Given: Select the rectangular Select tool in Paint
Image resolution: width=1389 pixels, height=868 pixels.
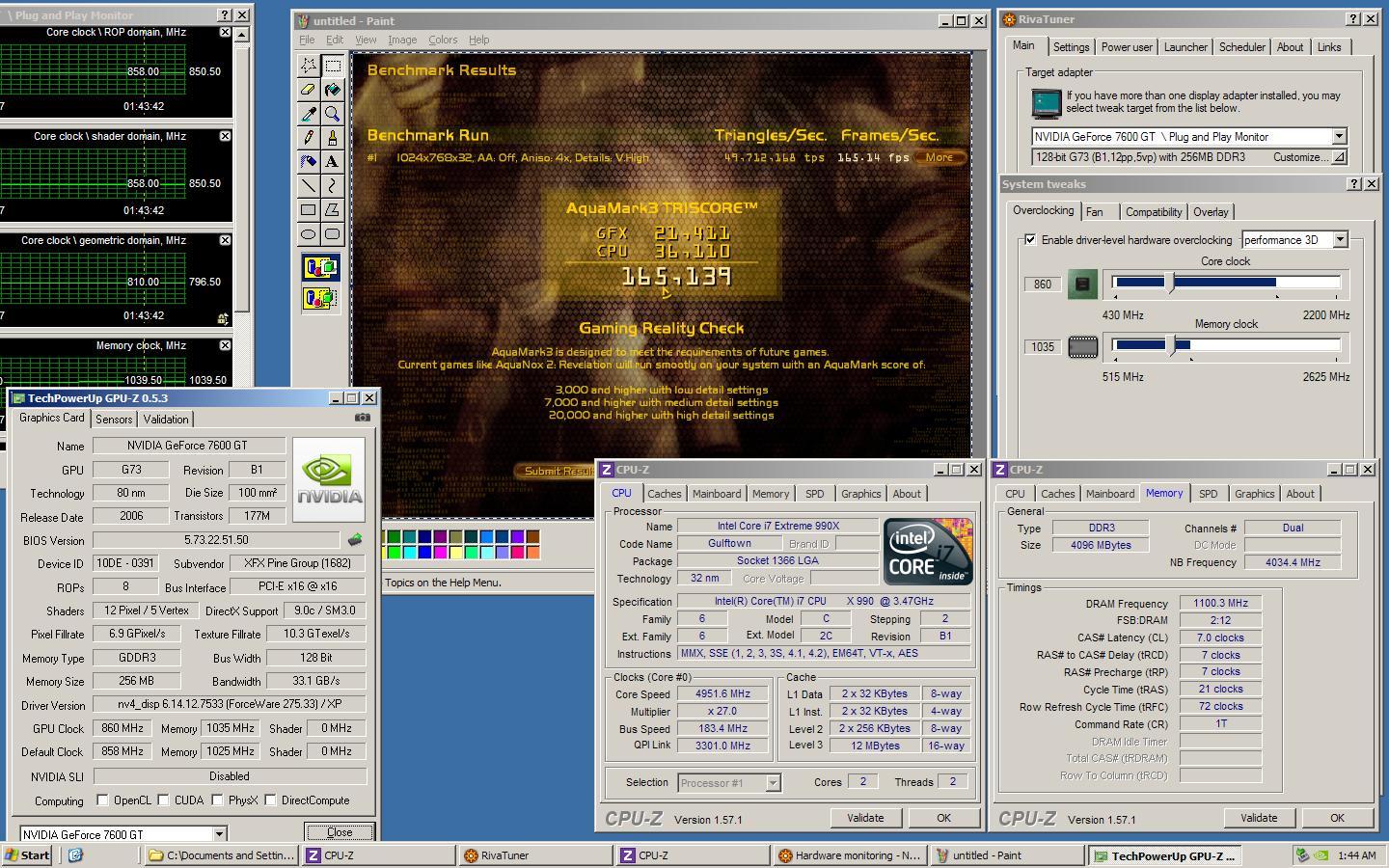Looking at the screenshot, I should tap(333, 66).
